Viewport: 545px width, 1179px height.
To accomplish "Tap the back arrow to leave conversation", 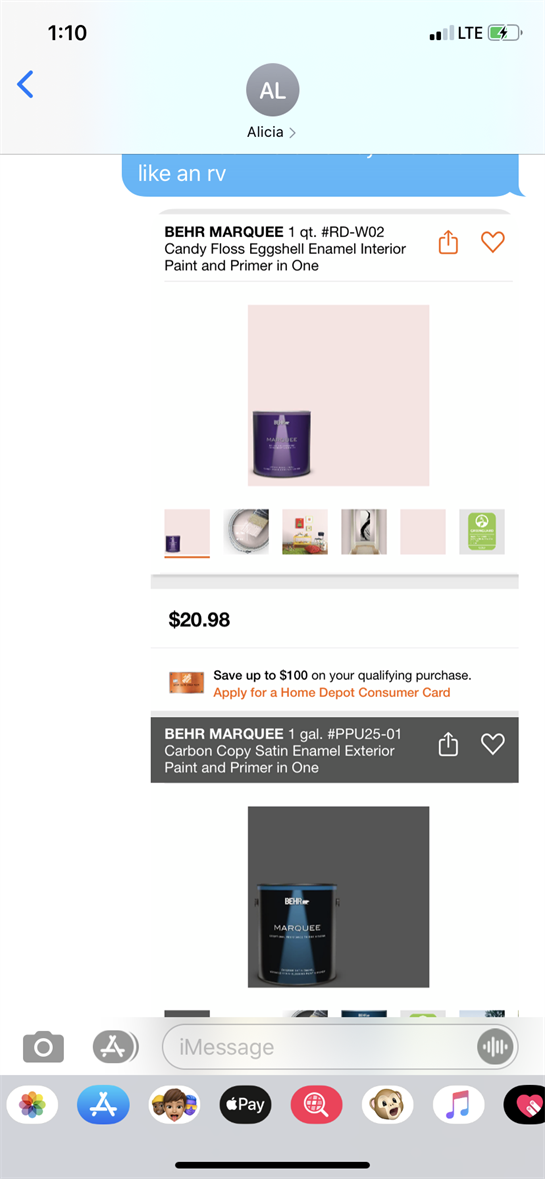I will (x=25, y=84).
